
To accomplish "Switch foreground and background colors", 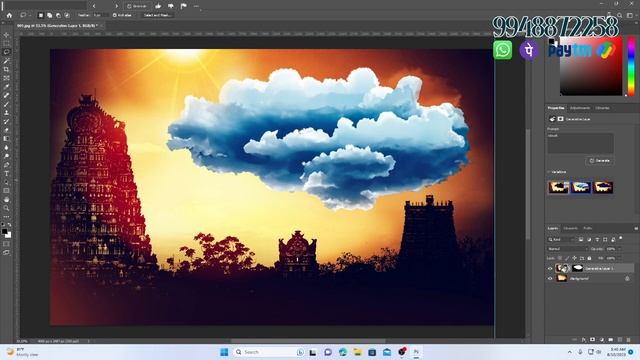I will [x=9, y=225].
